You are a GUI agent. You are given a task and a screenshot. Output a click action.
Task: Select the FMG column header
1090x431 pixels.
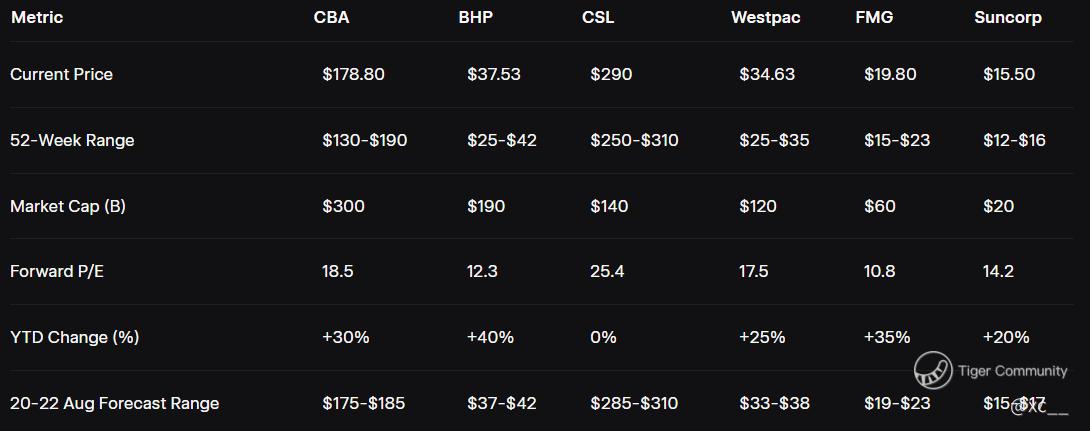(874, 17)
